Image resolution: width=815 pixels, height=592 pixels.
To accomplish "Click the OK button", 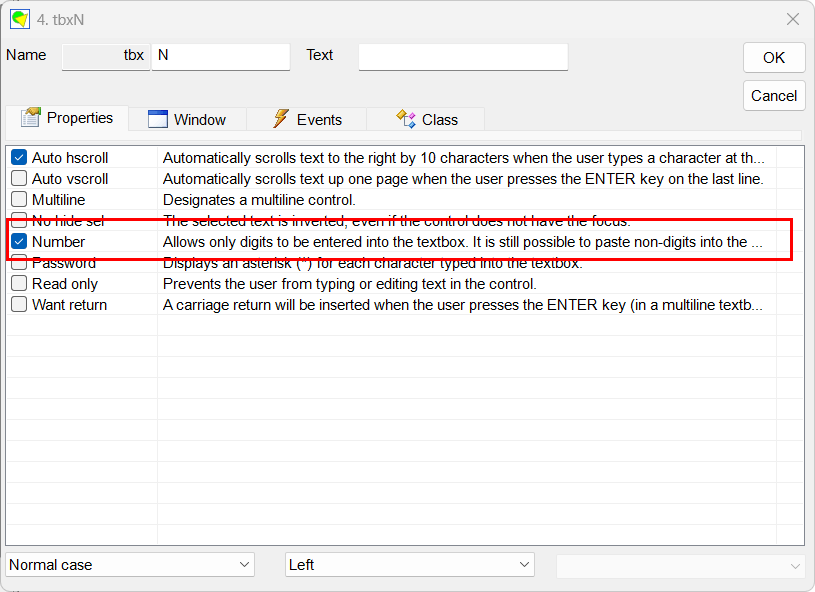I will 774,58.
